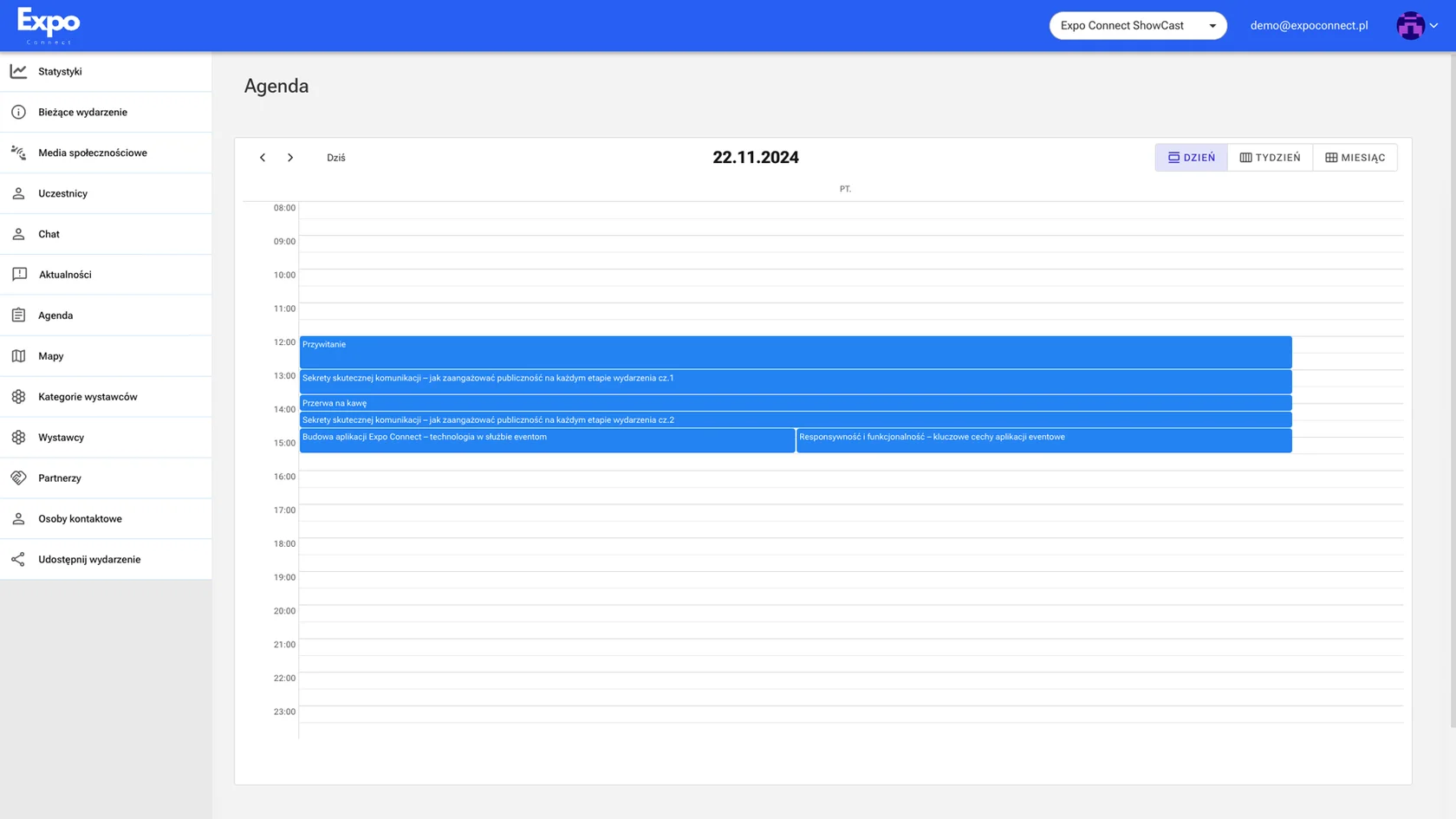Open the Sekrety skutecznej komunikacji cz.2 event
Viewport: 1456px width, 819px height.
click(x=796, y=419)
